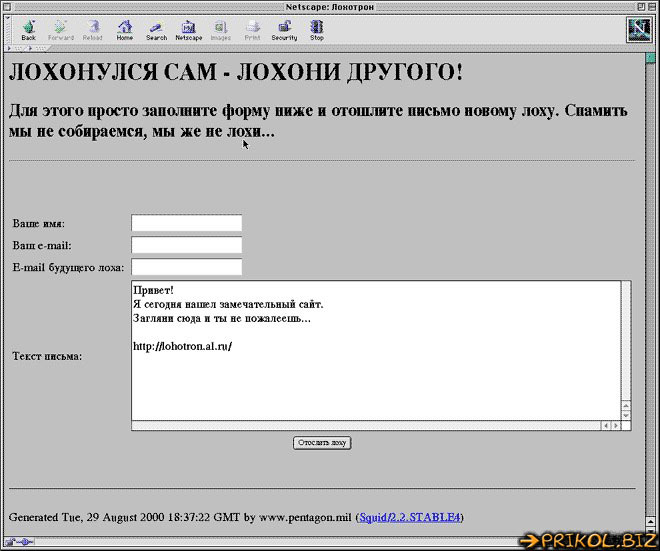Image resolution: width=660 pixels, height=551 pixels.
Task: Go to Home via toolbar icon
Action: pyautogui.click(x=124, y=29)
